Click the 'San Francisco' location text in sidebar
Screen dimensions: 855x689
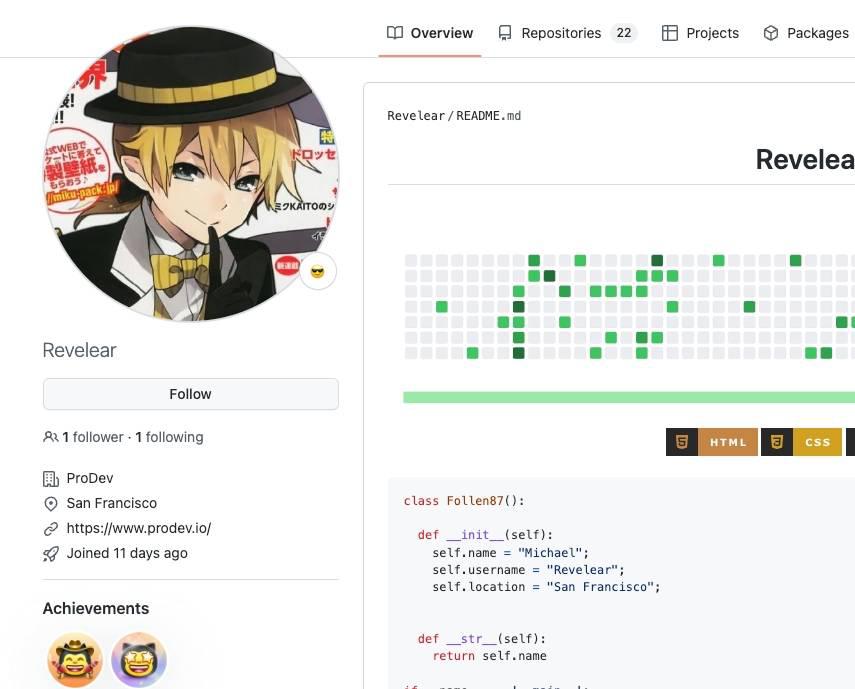[112, 503]
